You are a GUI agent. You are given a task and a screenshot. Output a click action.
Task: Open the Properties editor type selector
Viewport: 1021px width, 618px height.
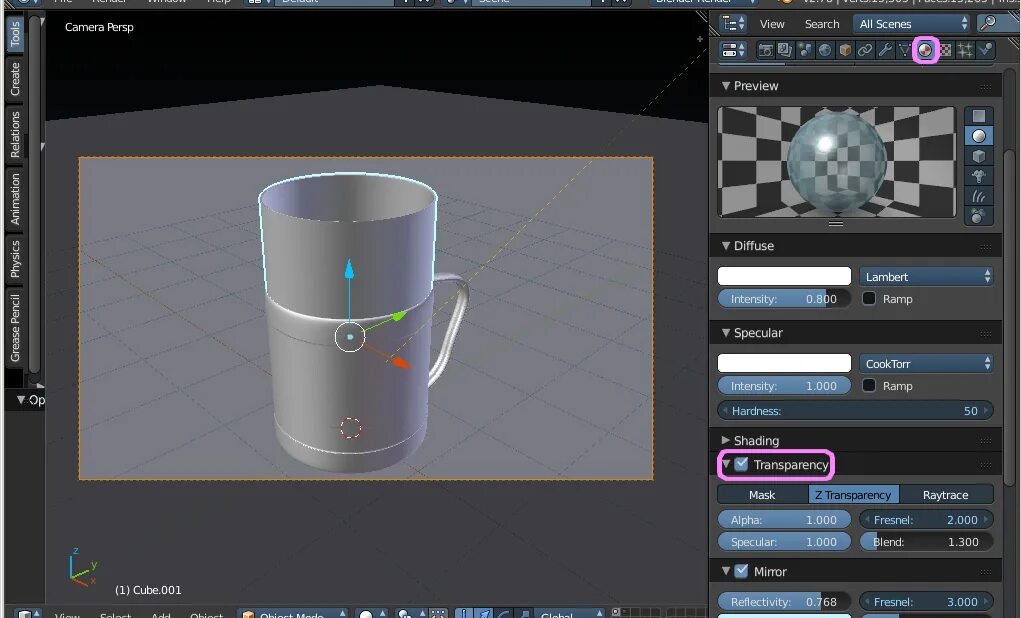(734, 50)
